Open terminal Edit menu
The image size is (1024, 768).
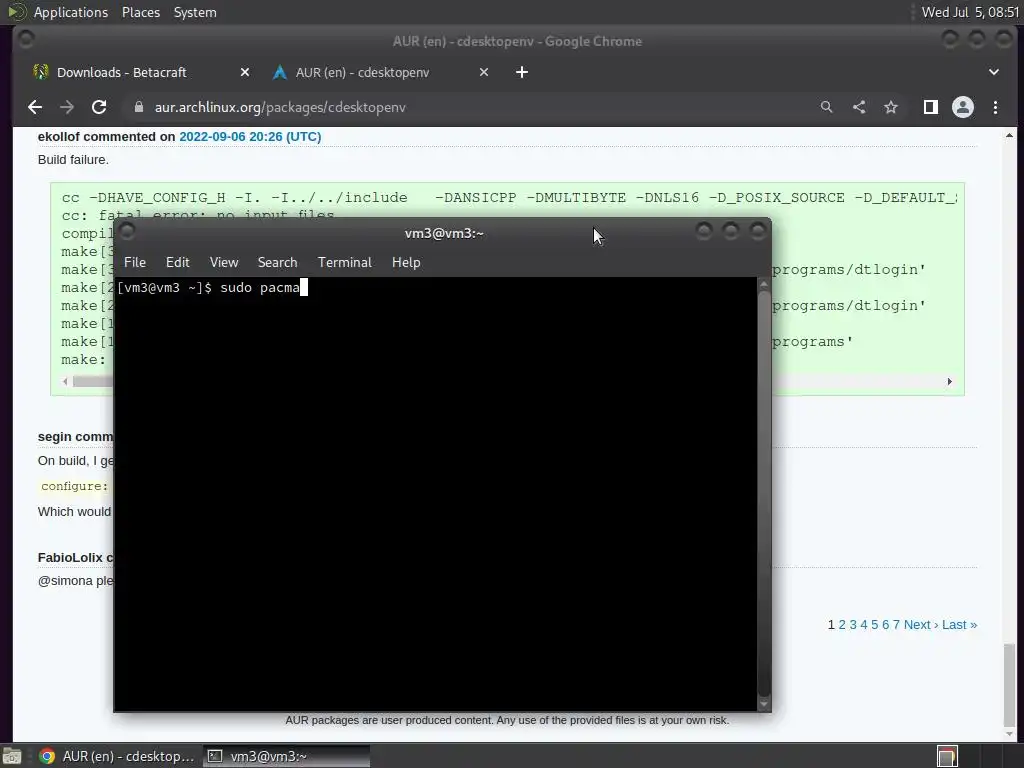[177, 262]
